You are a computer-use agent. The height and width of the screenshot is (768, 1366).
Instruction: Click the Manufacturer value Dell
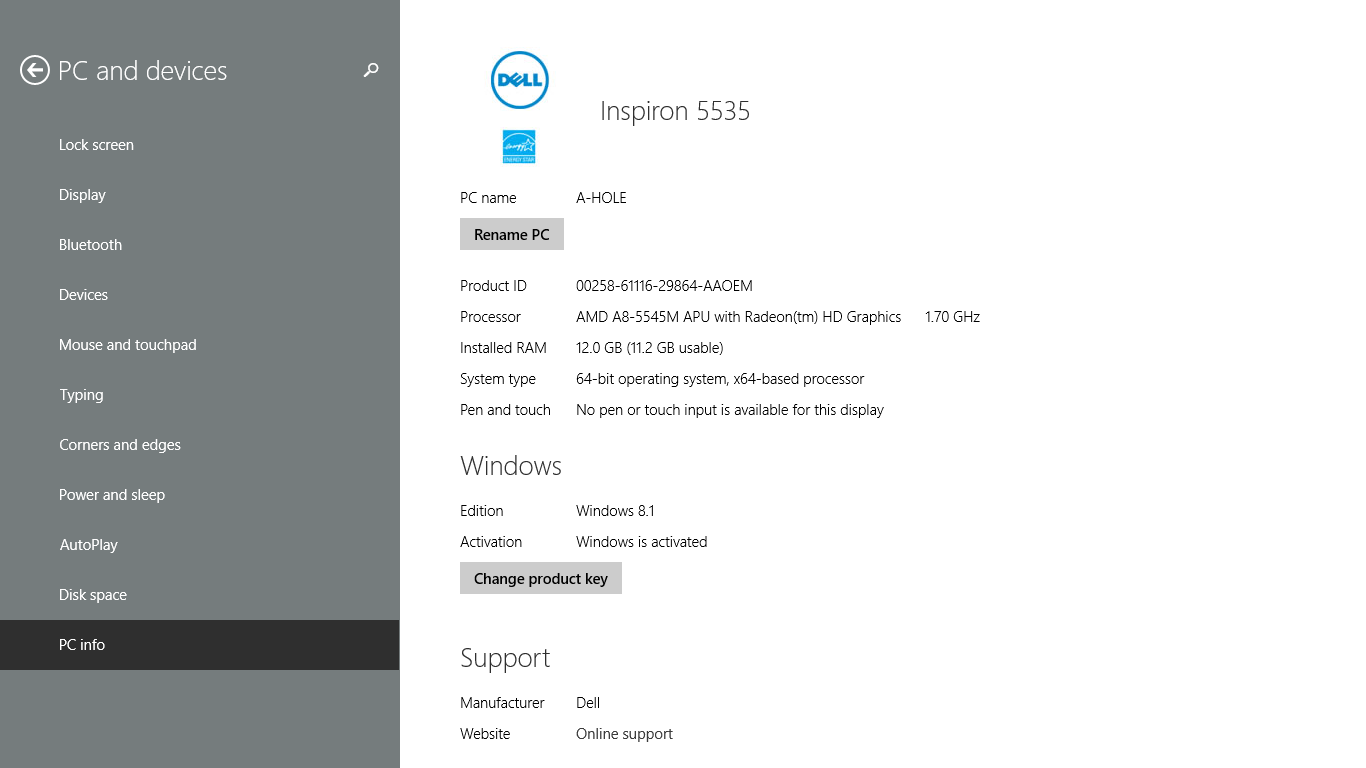click(x=588, y=703)
